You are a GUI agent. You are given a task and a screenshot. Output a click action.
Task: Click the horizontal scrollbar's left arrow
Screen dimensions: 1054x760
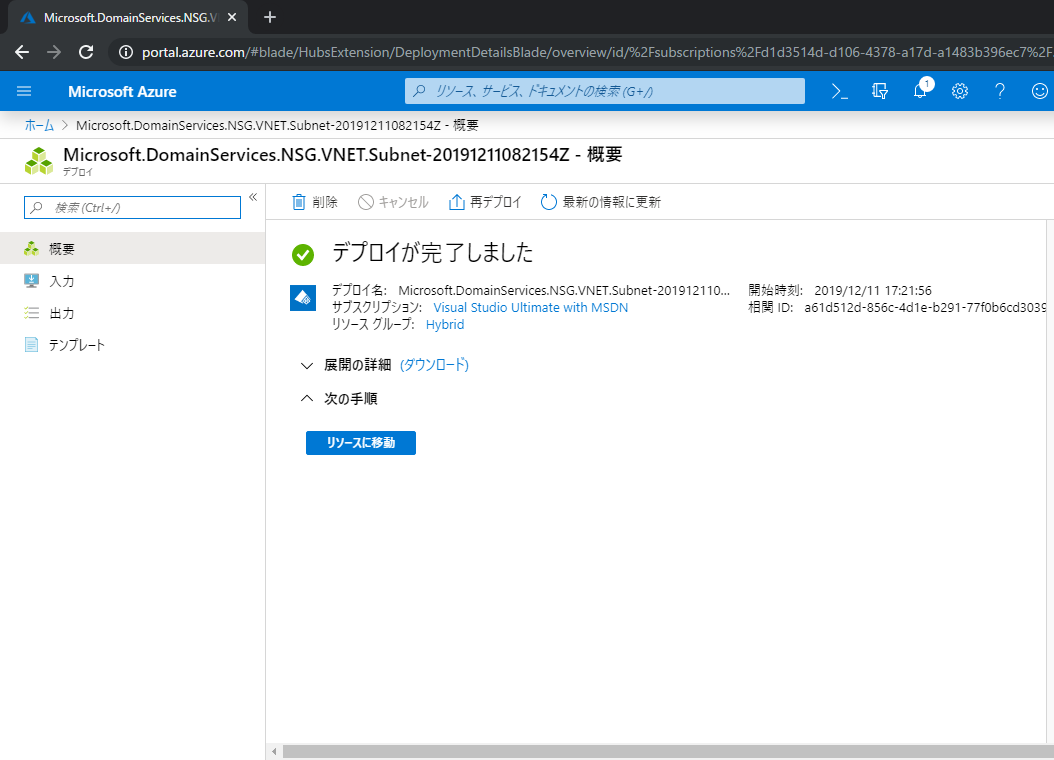coord(274,751)
